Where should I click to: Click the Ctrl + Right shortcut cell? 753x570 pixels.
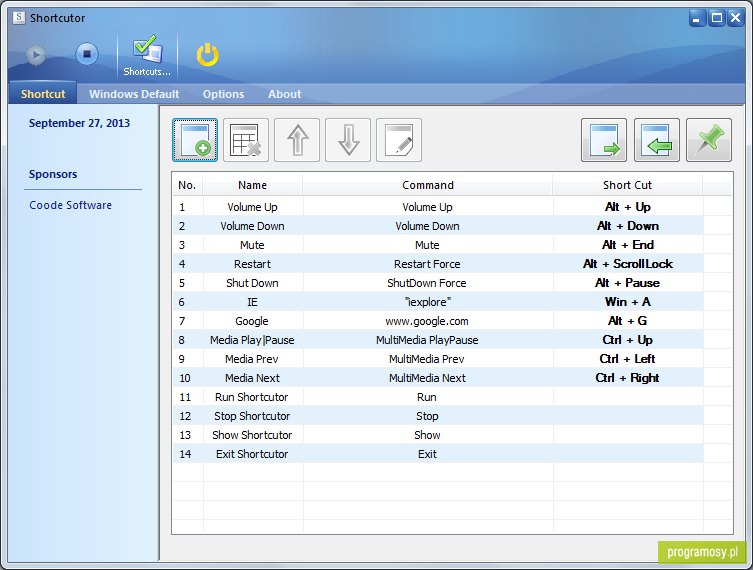click(628, 378)
